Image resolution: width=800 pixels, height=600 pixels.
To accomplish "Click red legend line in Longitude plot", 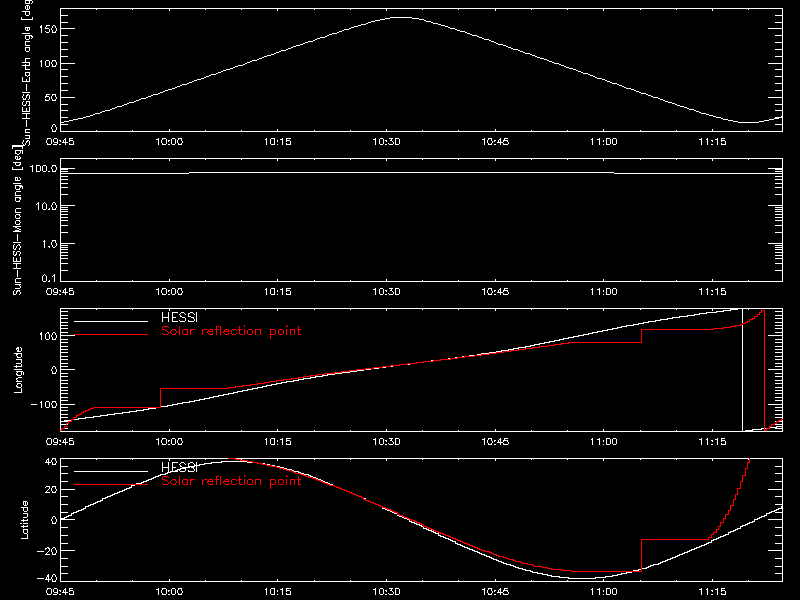I will click(x=111, y=335).
